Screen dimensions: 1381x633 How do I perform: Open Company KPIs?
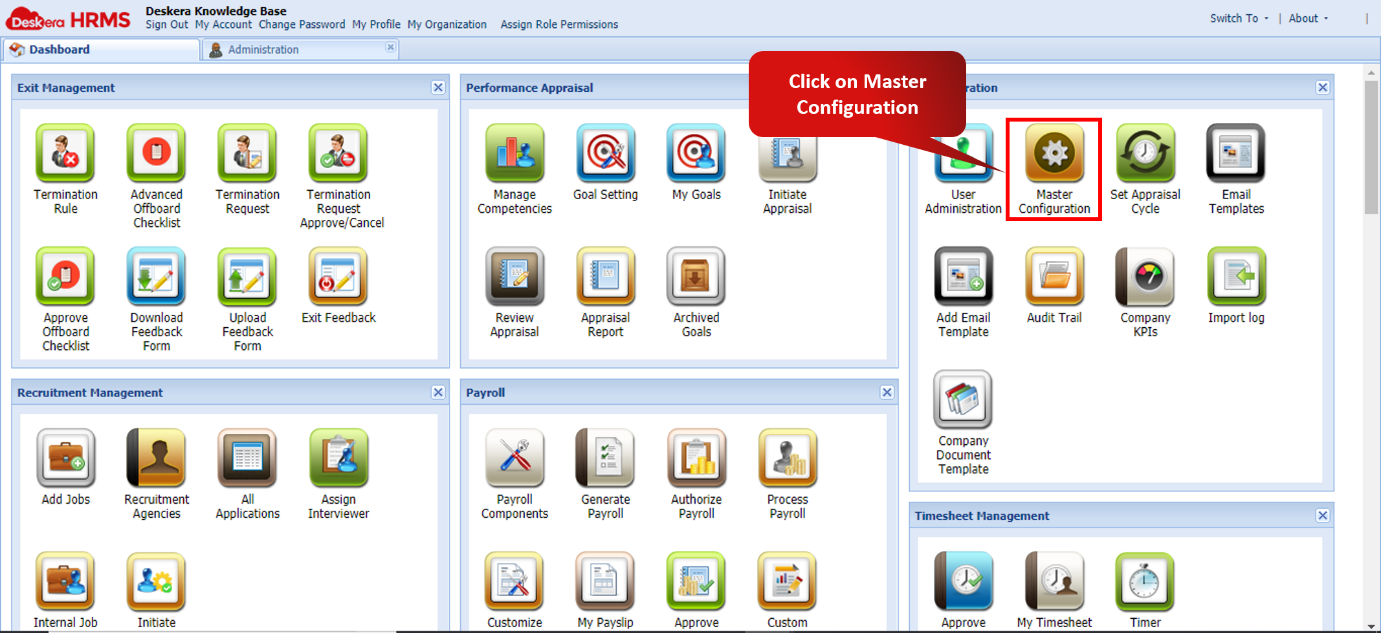pyautogui.click(x=1144, y=278)
